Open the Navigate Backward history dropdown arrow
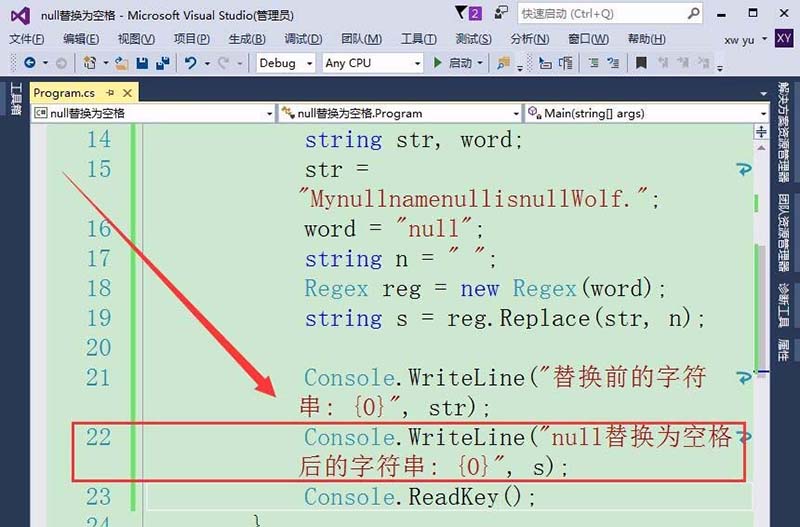The width and height of the screenshot is (800, 527). 45,63
